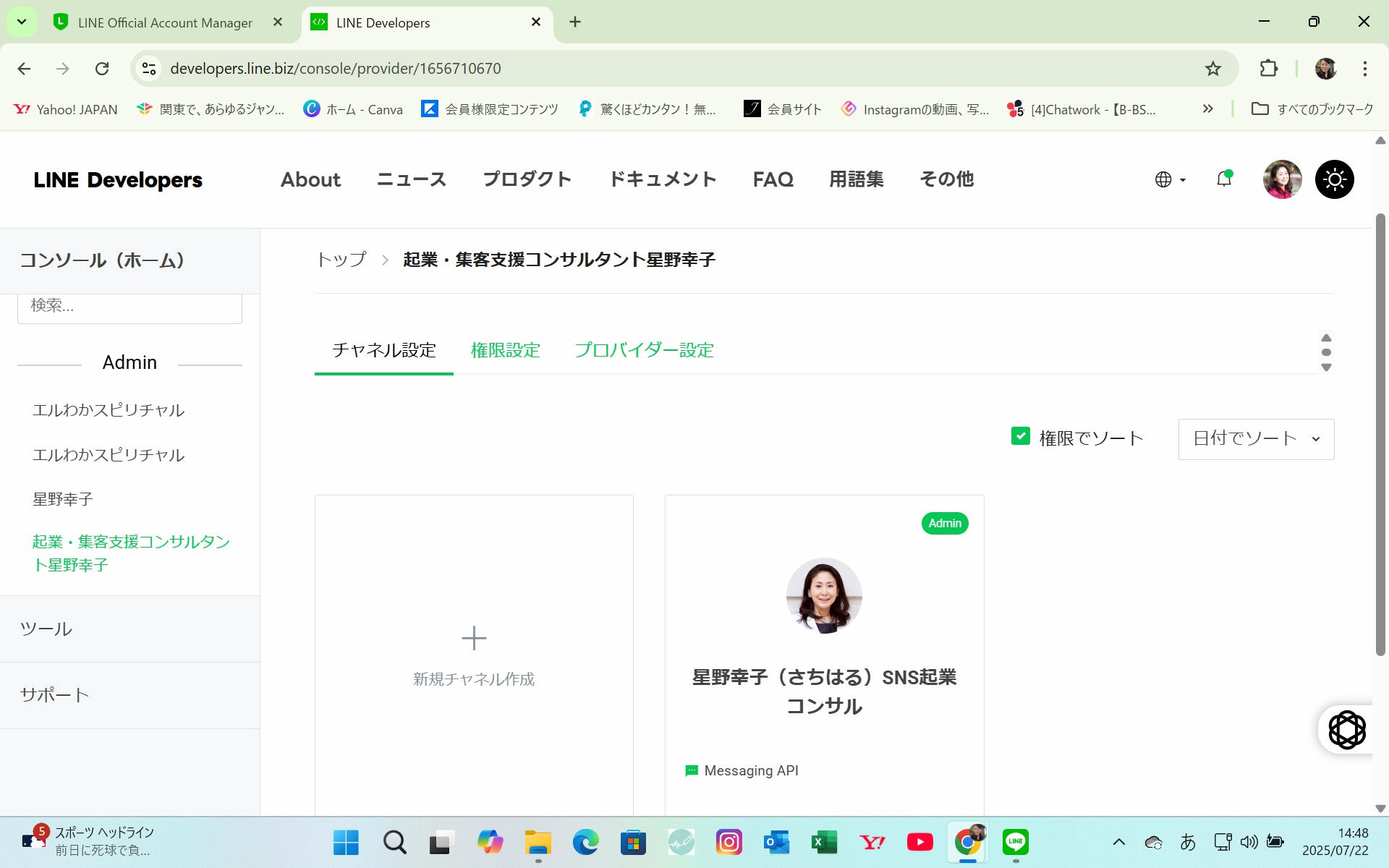Reload the current page
1389x868 pixels.
pos(102,69)
